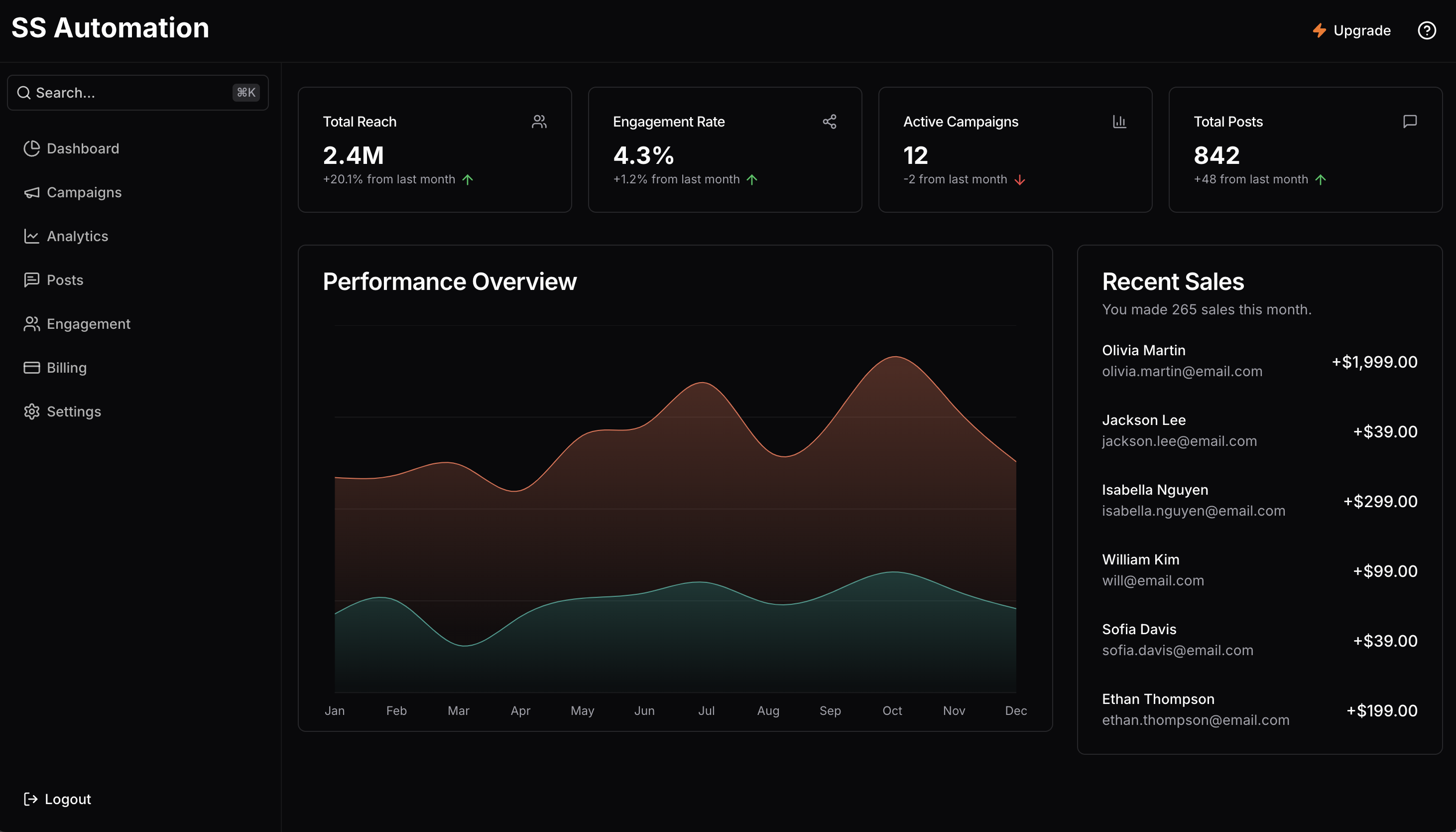Click the users icon in Total Reach card
This screenshot has height=832, width=1456.
coord(539,122)
